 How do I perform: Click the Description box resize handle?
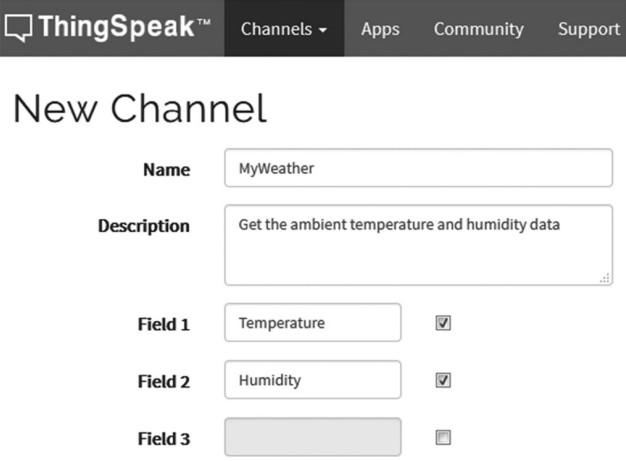coord(606,279)
